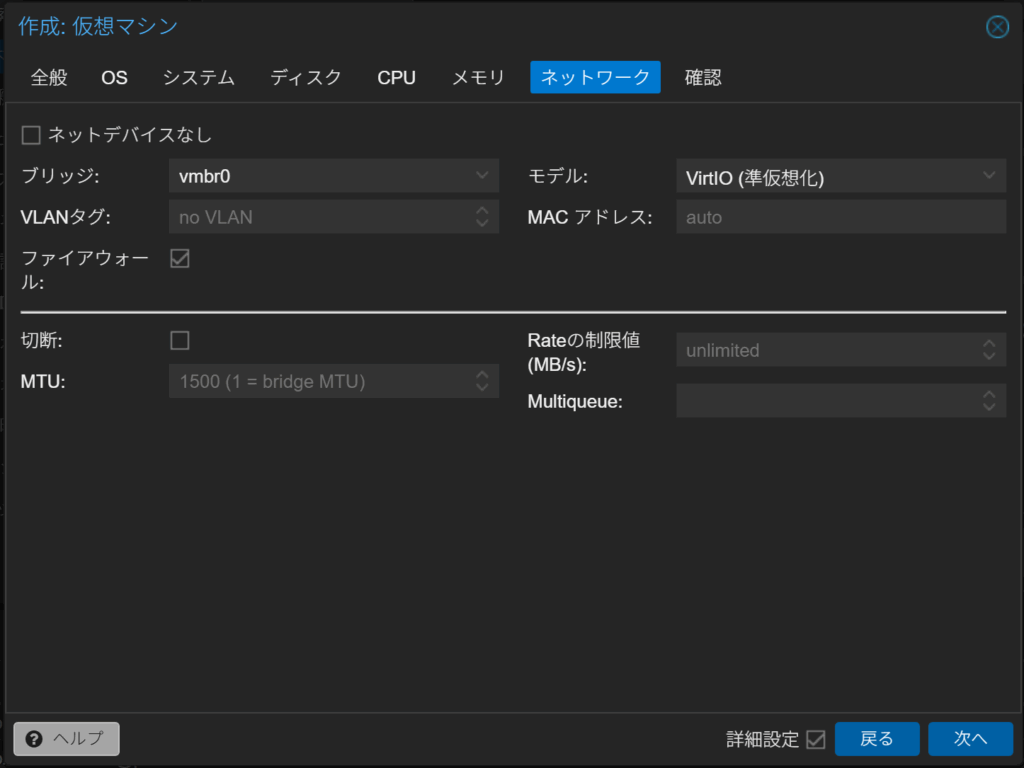Close the 作成: 仮想マシン dialog
Viewport: 1024px width, 768px height.
(x=997, y=27)
